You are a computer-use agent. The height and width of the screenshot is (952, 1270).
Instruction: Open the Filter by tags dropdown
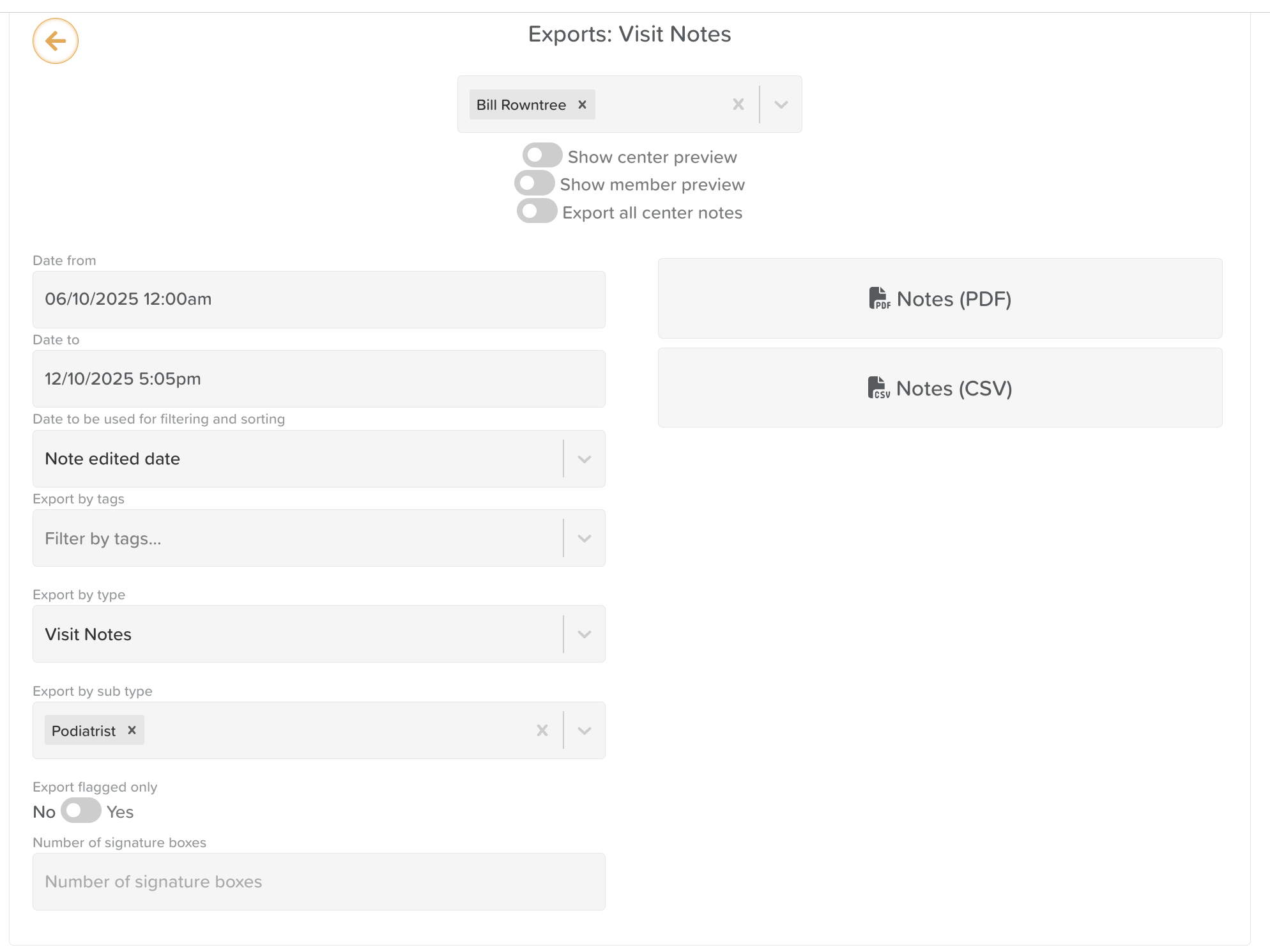(584, 539)
